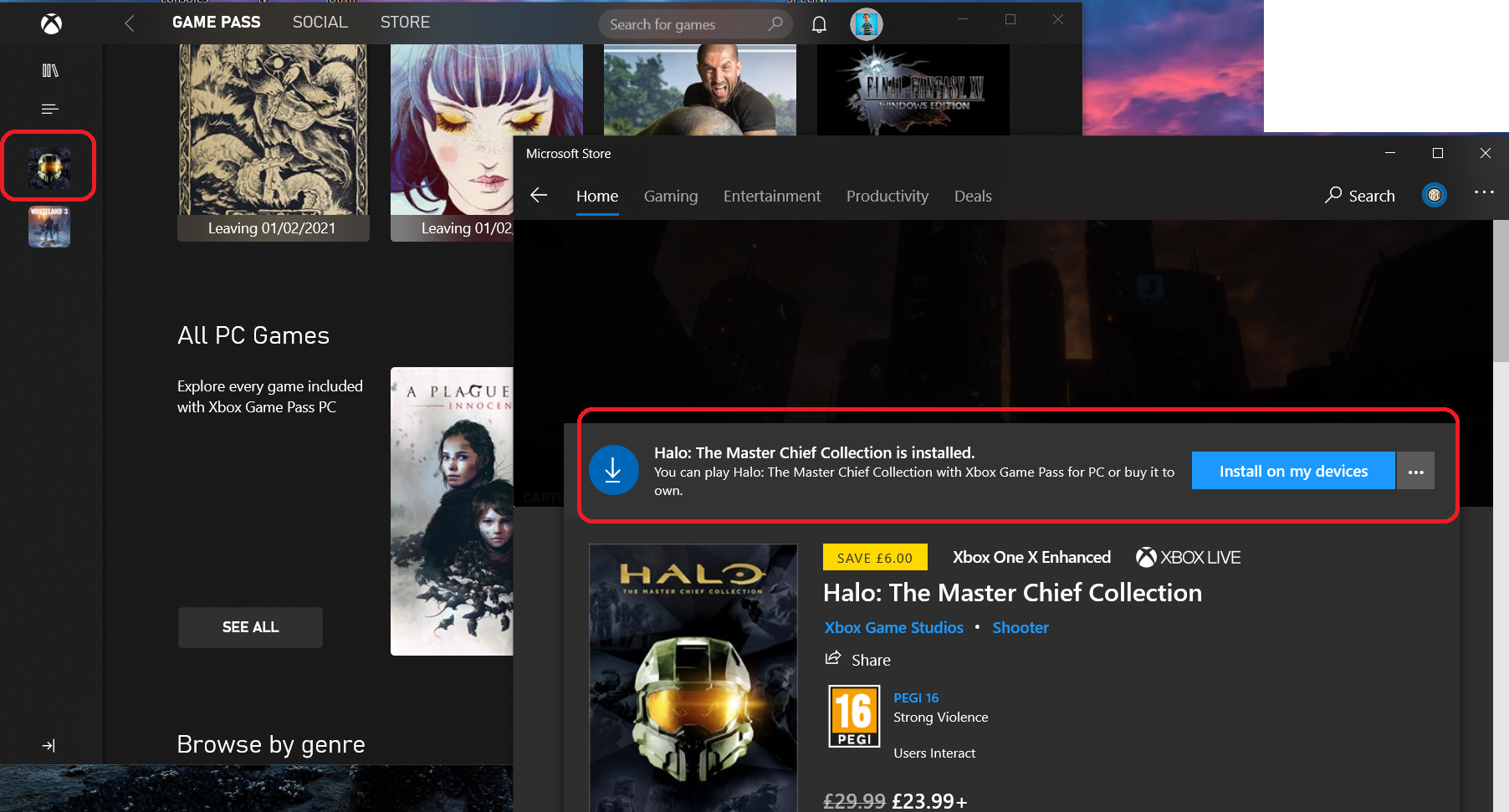Click Install on my devices button
Viewport: 1509px width, 812px height.
[x=1293, y=471]
